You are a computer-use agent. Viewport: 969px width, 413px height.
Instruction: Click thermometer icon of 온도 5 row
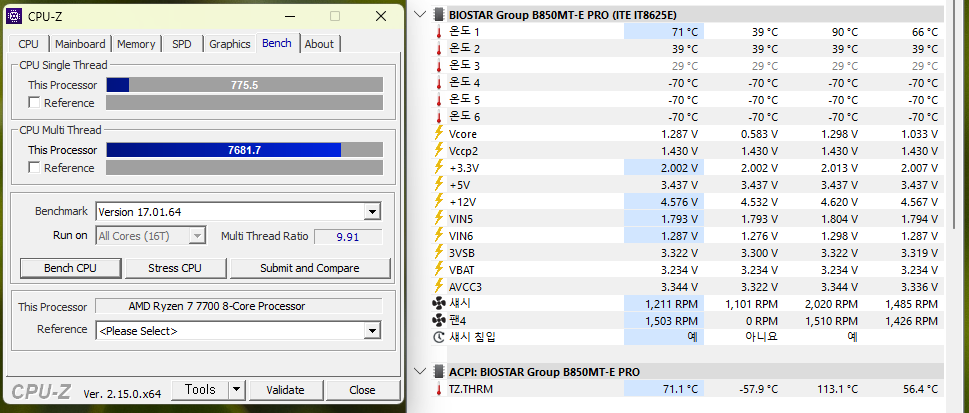pyautogui.click(x=439, y=100)
